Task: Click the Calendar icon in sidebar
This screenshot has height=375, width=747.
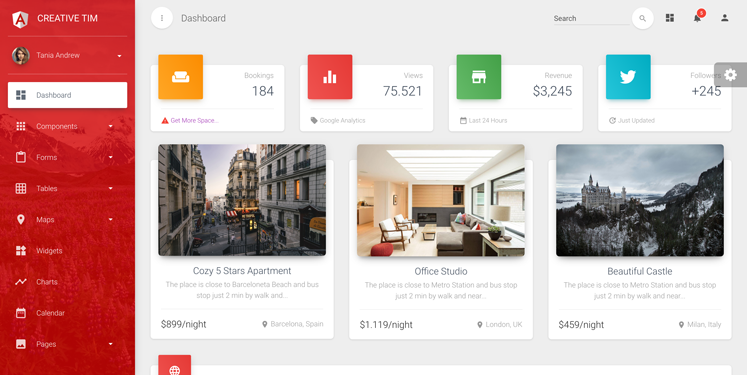Action: click(20, 313)
